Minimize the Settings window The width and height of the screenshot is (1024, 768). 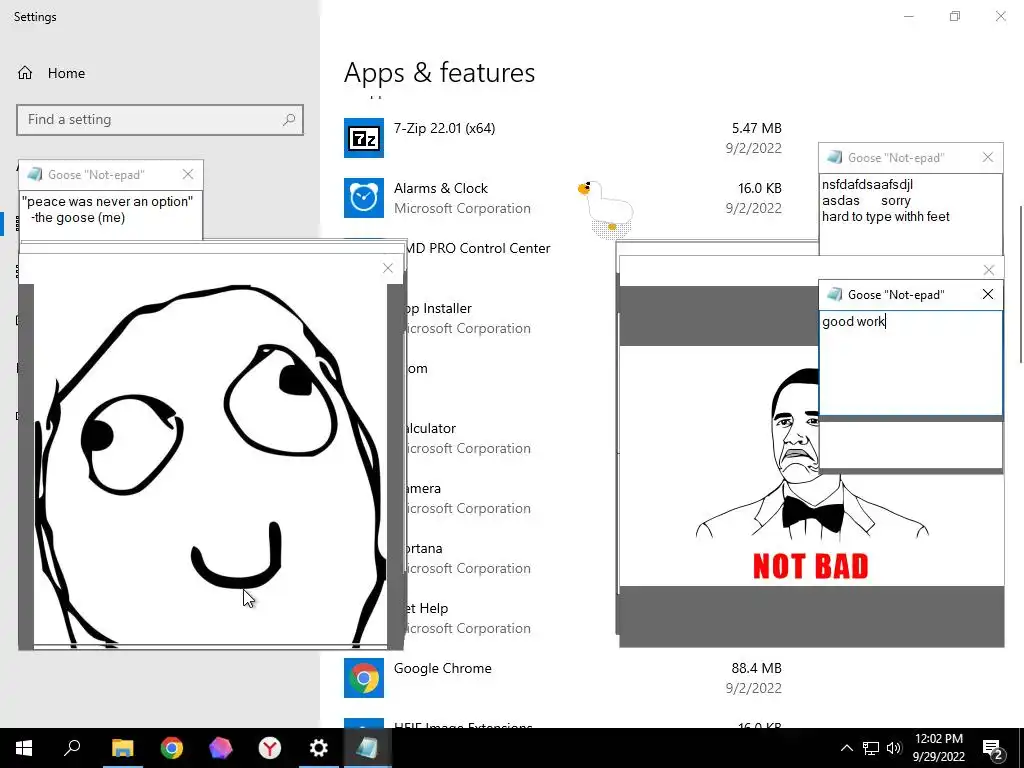pyautogui.click(x=908, y=16)
